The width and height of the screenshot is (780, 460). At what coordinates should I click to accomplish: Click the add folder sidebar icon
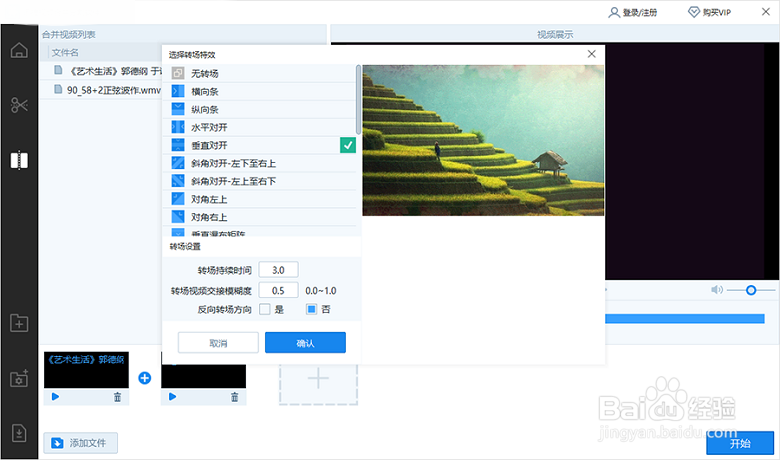19,323
